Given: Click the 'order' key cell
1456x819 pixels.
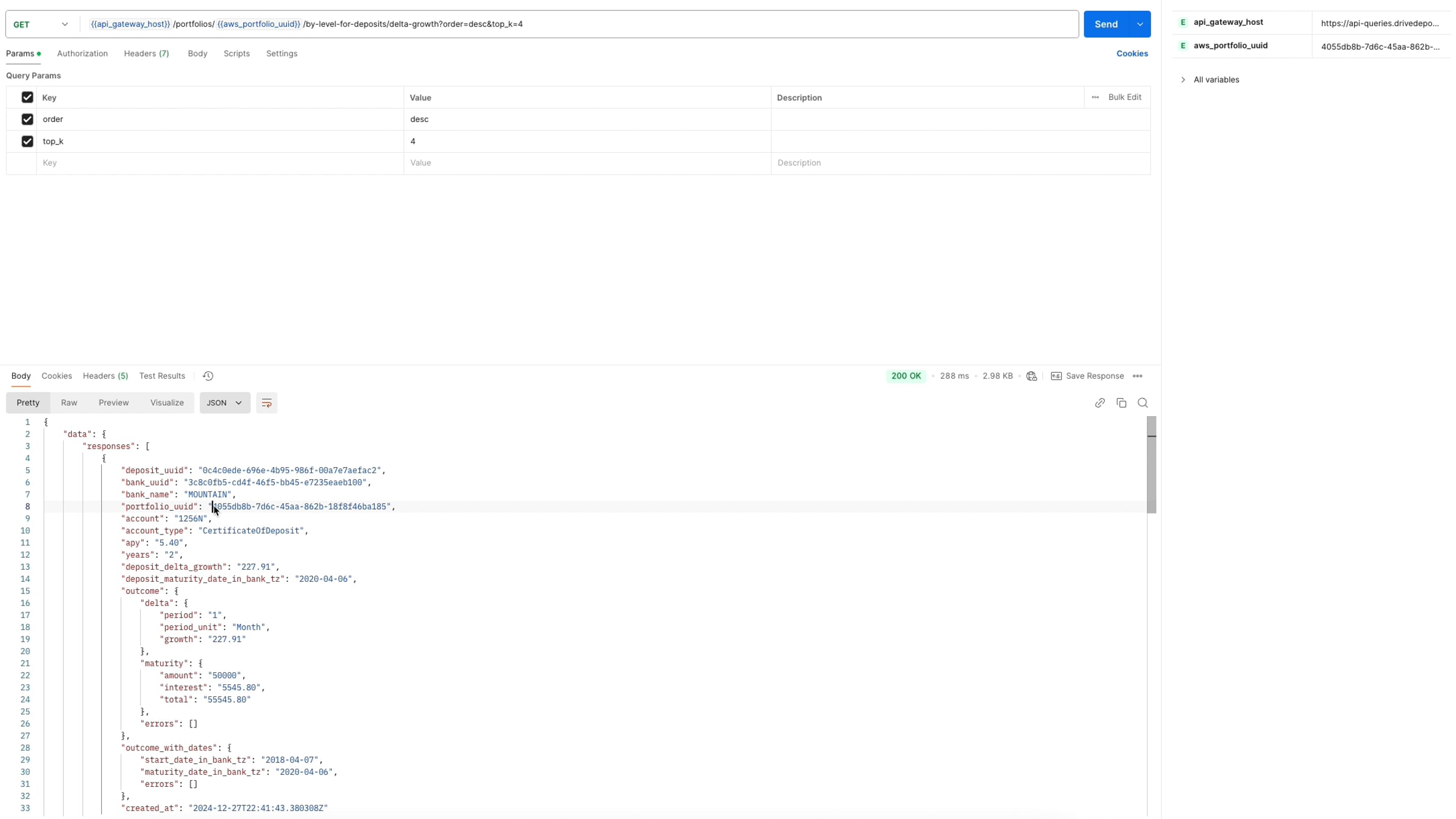Looking at the screenshot, I should tap(220, 119).
